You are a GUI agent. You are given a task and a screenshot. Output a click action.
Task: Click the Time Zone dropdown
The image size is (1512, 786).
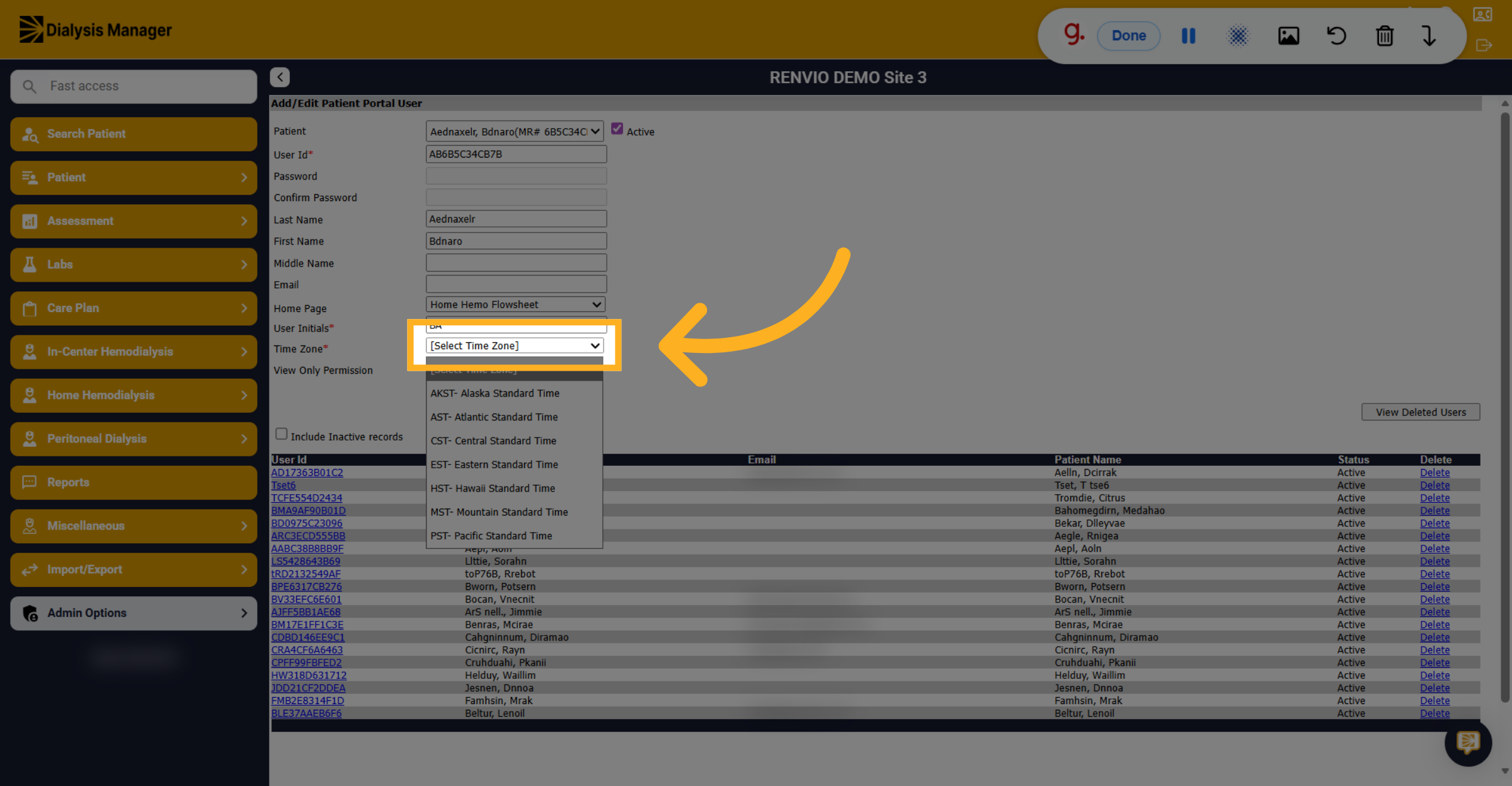pyautogui.click(x=515, y=345)
